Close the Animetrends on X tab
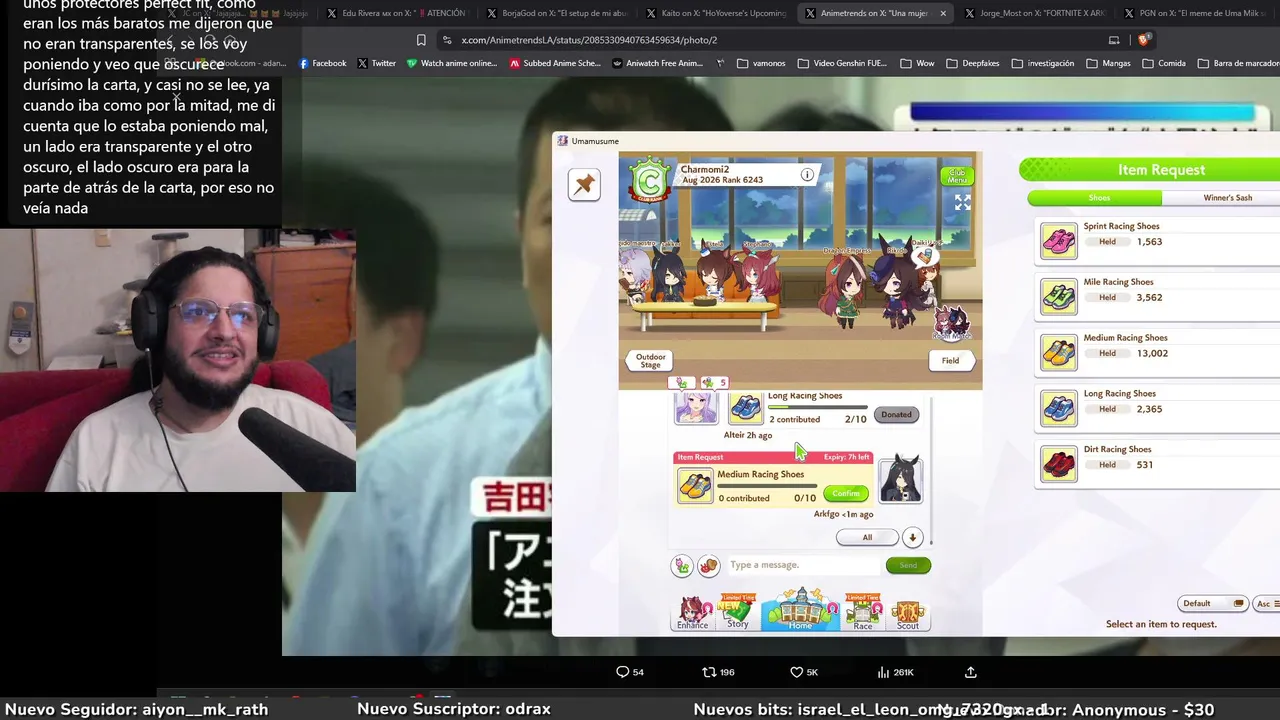1280x720 pixels. [x=942, y=14]
